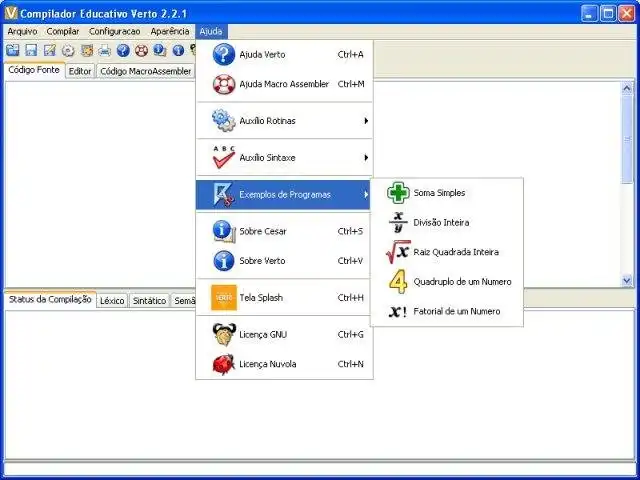The image size is (640, 480).
Task: Maximize the Compilador Educativo Verto window
Action: (608, 13)
